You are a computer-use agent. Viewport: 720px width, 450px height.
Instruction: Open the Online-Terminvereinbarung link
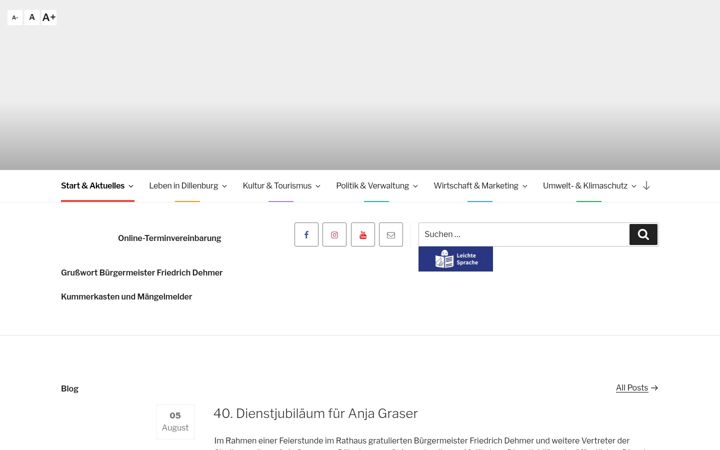tap(169, 238)
